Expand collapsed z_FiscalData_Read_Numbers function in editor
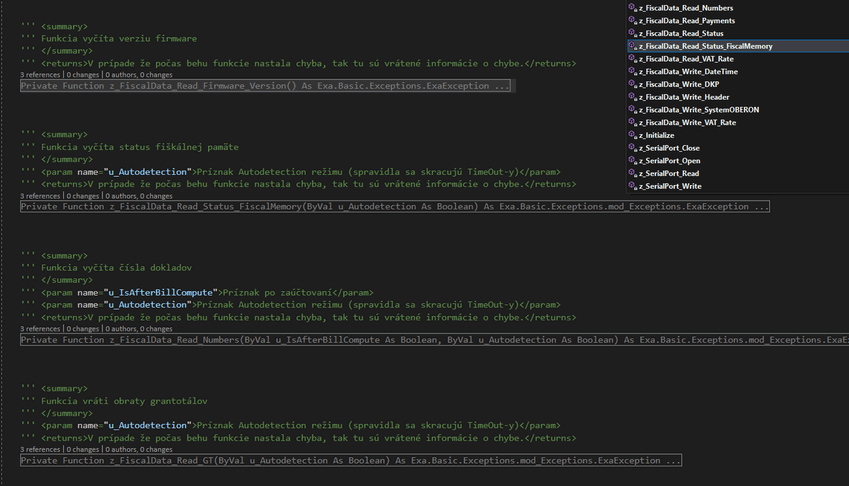 pos(430,340)
